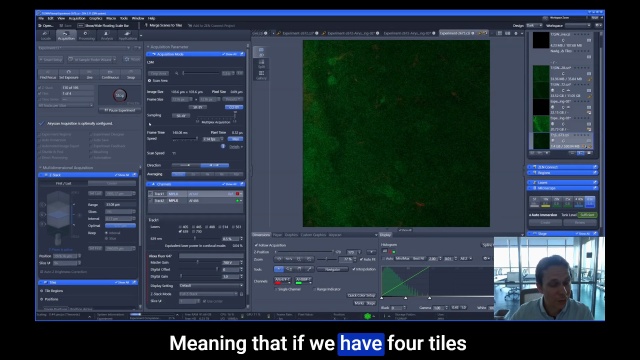The image size is (640, 360).
Task: Disable the 639 laser checkbox
Action: (x=180, y=231)
